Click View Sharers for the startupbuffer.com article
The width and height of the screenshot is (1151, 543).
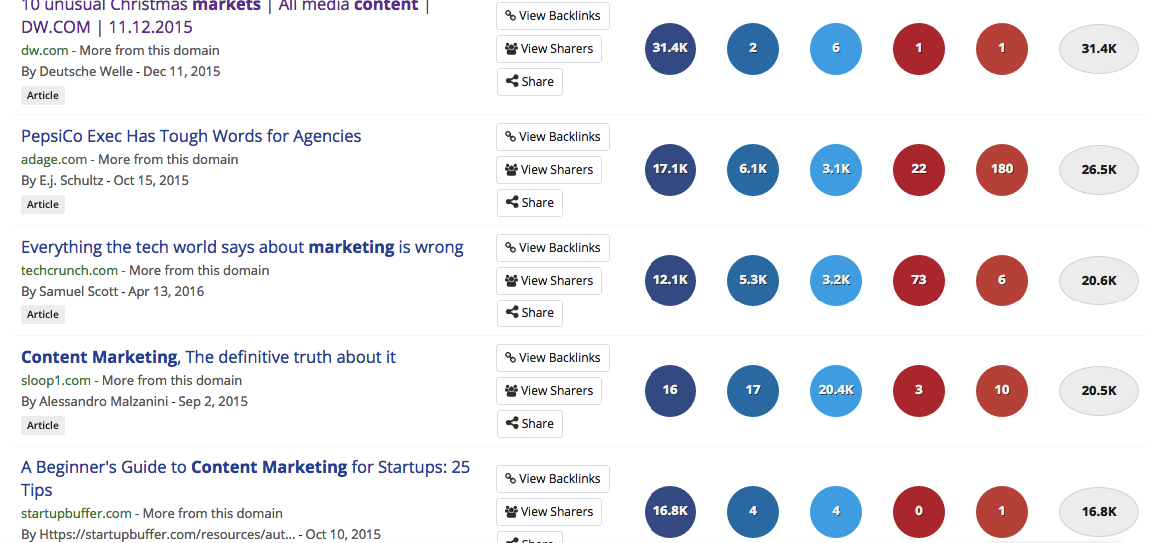click(x=549, y=511)
